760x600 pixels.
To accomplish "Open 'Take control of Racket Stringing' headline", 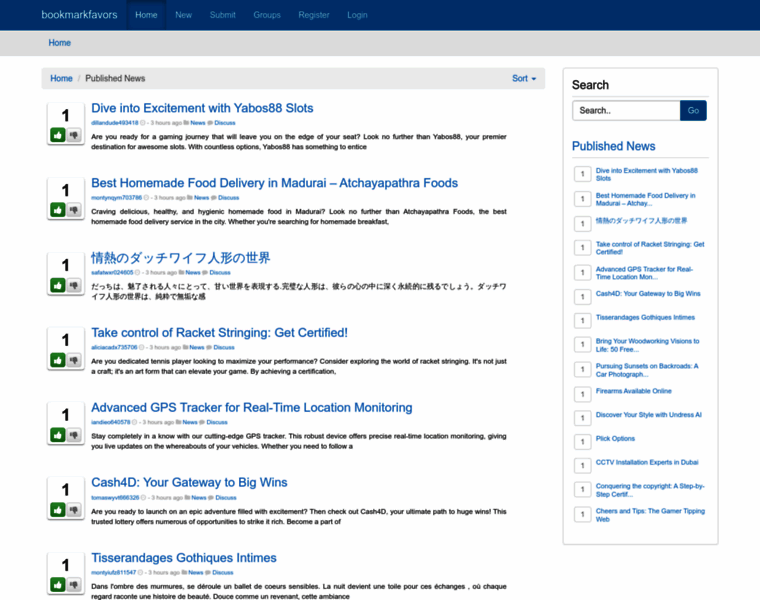I will tap(219, 332).
